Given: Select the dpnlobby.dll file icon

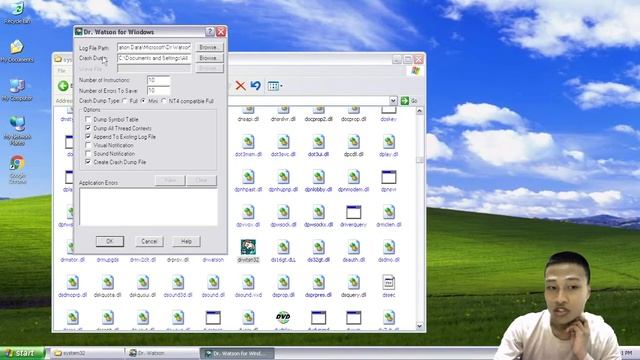Looking at the screenshot, I should 318,177.
